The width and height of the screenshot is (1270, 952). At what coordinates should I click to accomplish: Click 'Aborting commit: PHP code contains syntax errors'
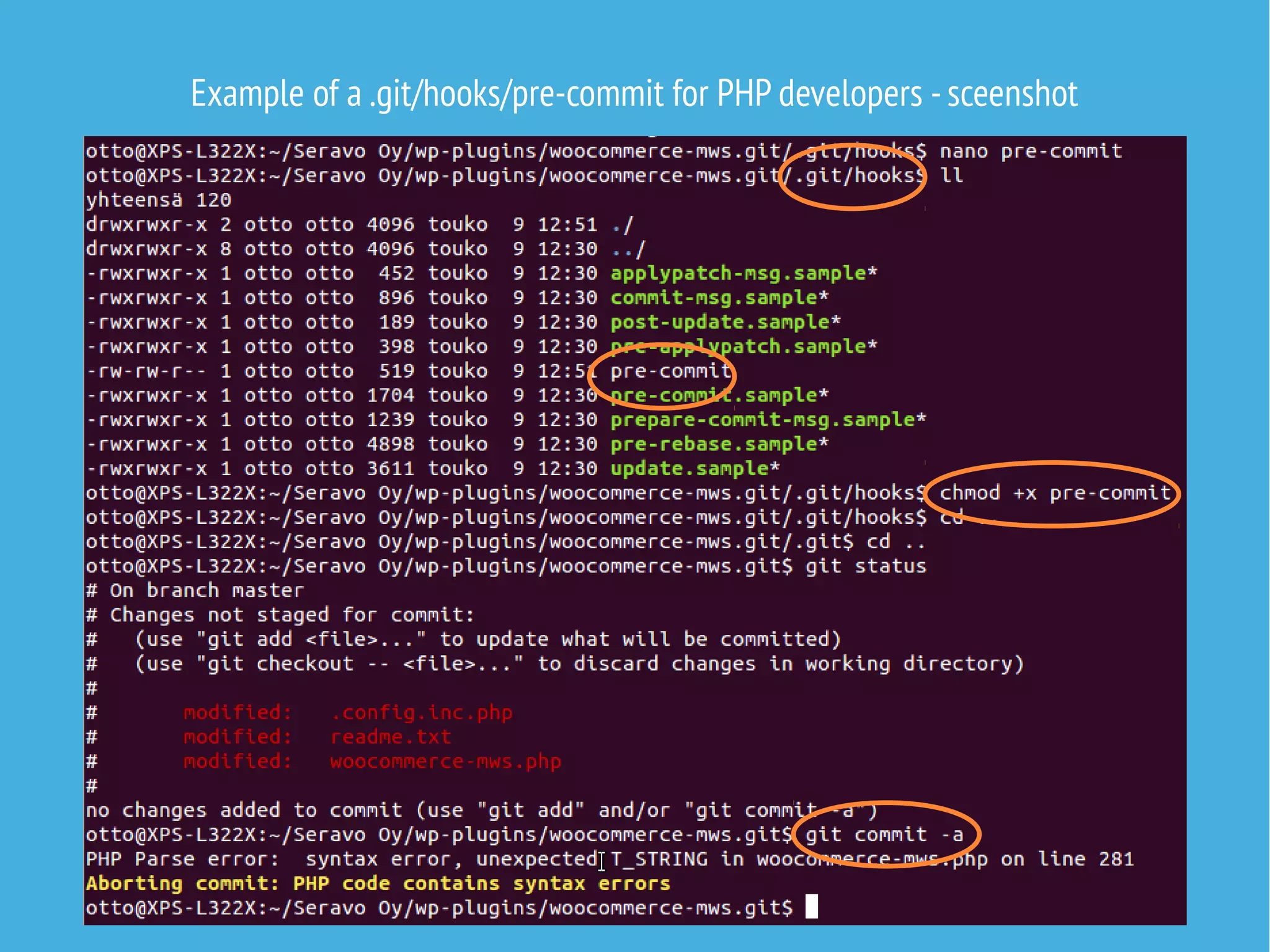click(378, 883)
